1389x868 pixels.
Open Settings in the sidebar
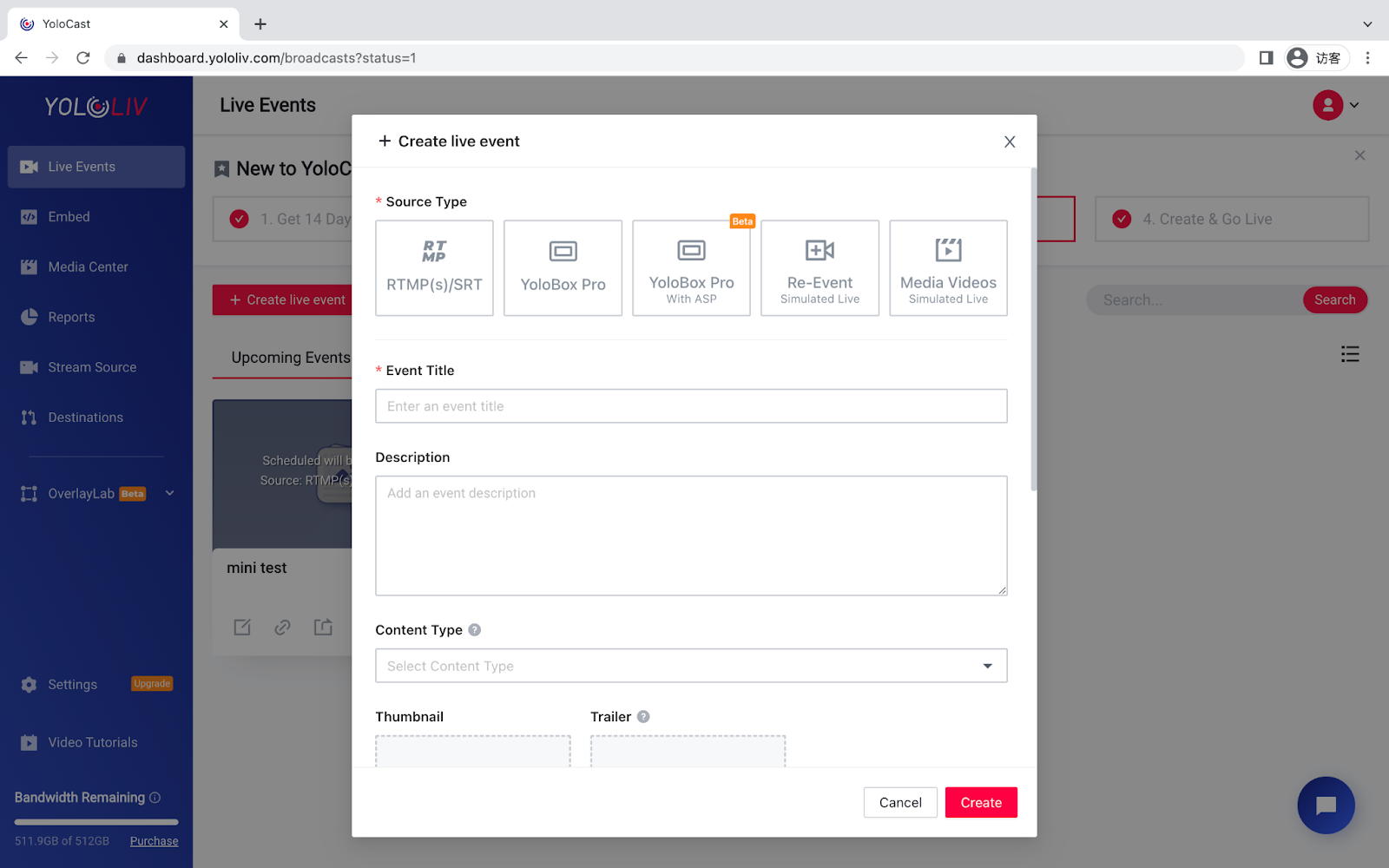click(x=73, y=685)
